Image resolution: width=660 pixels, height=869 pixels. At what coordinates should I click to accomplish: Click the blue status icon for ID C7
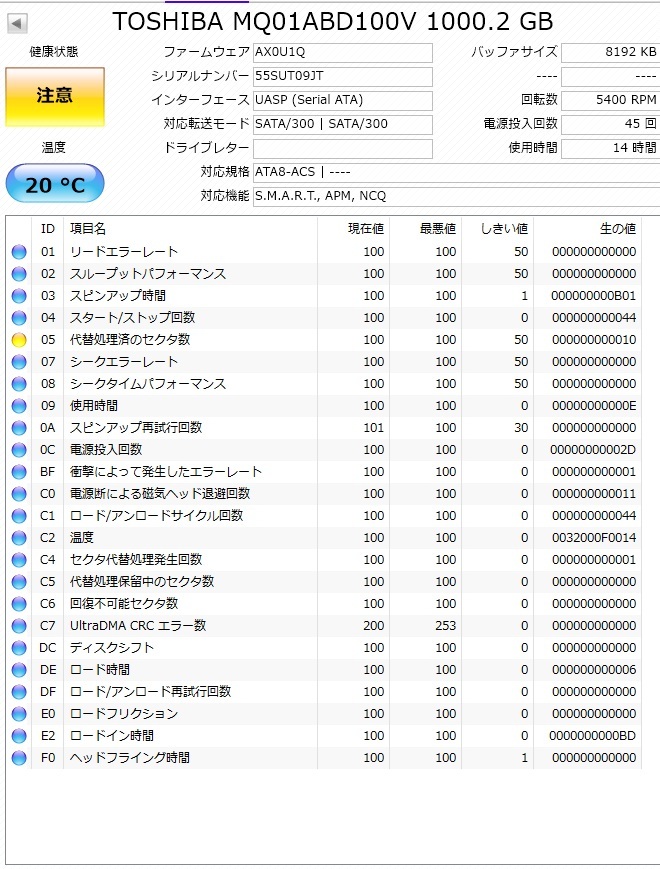pyautogui.click(x=19, y=626)
